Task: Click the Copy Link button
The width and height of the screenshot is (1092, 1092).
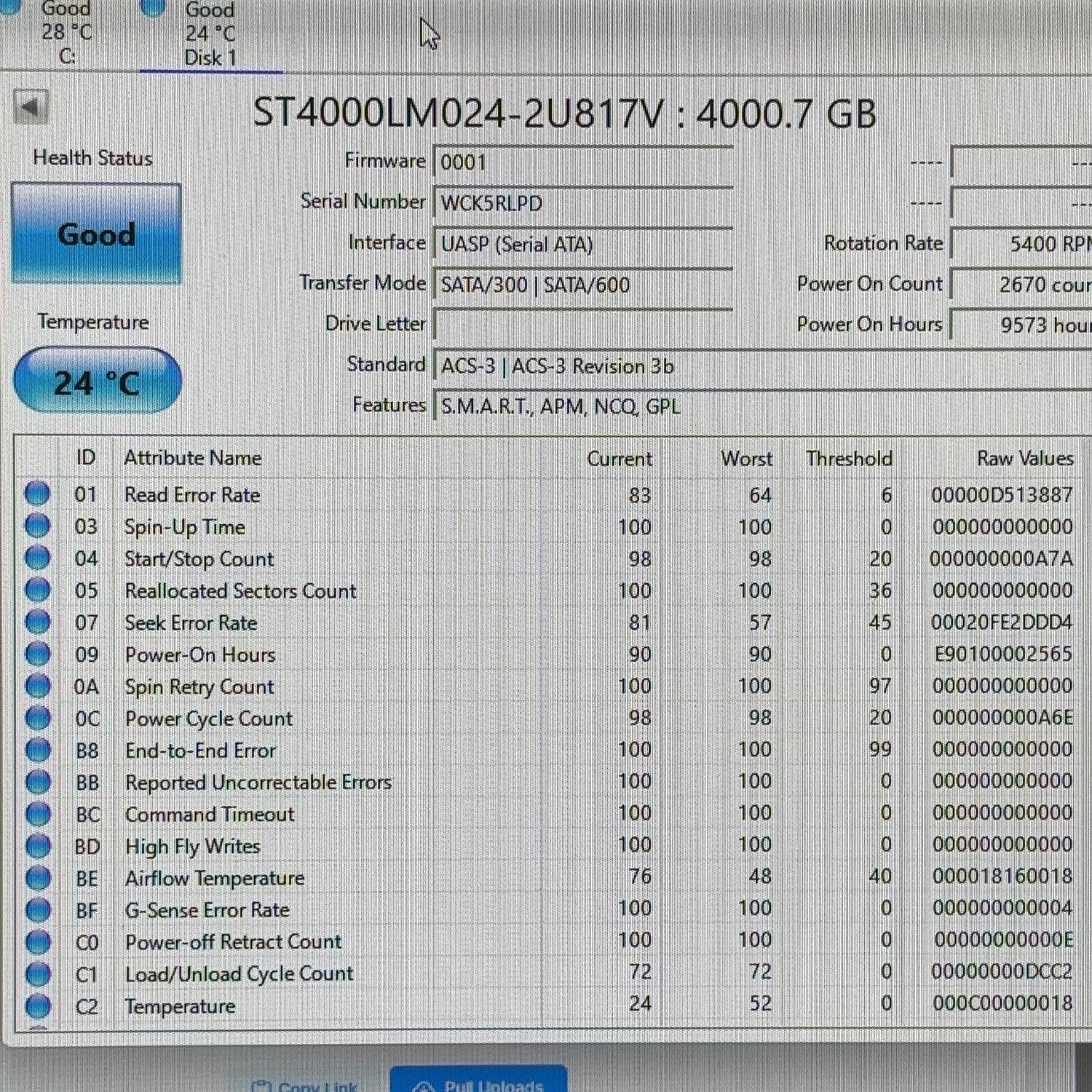Action: 304,1085
